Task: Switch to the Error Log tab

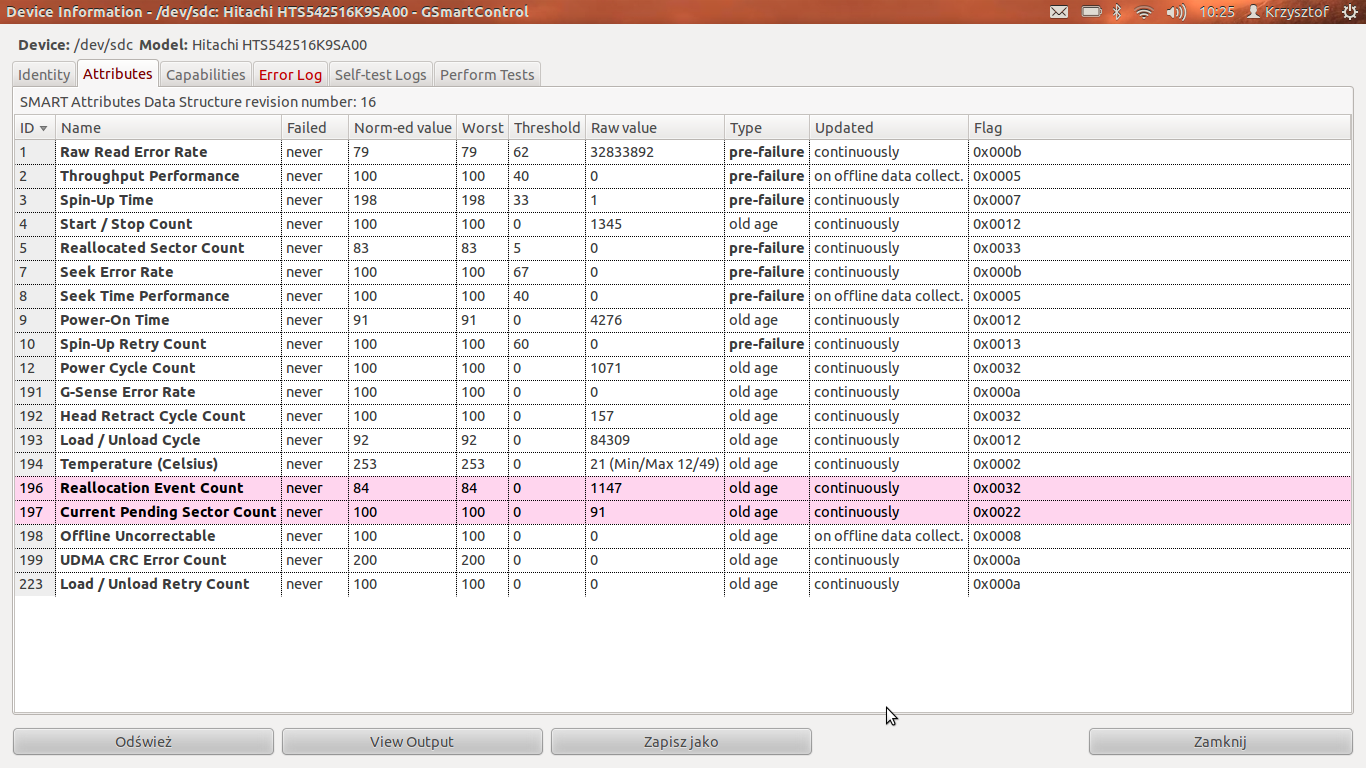Action: coord(290,74)
